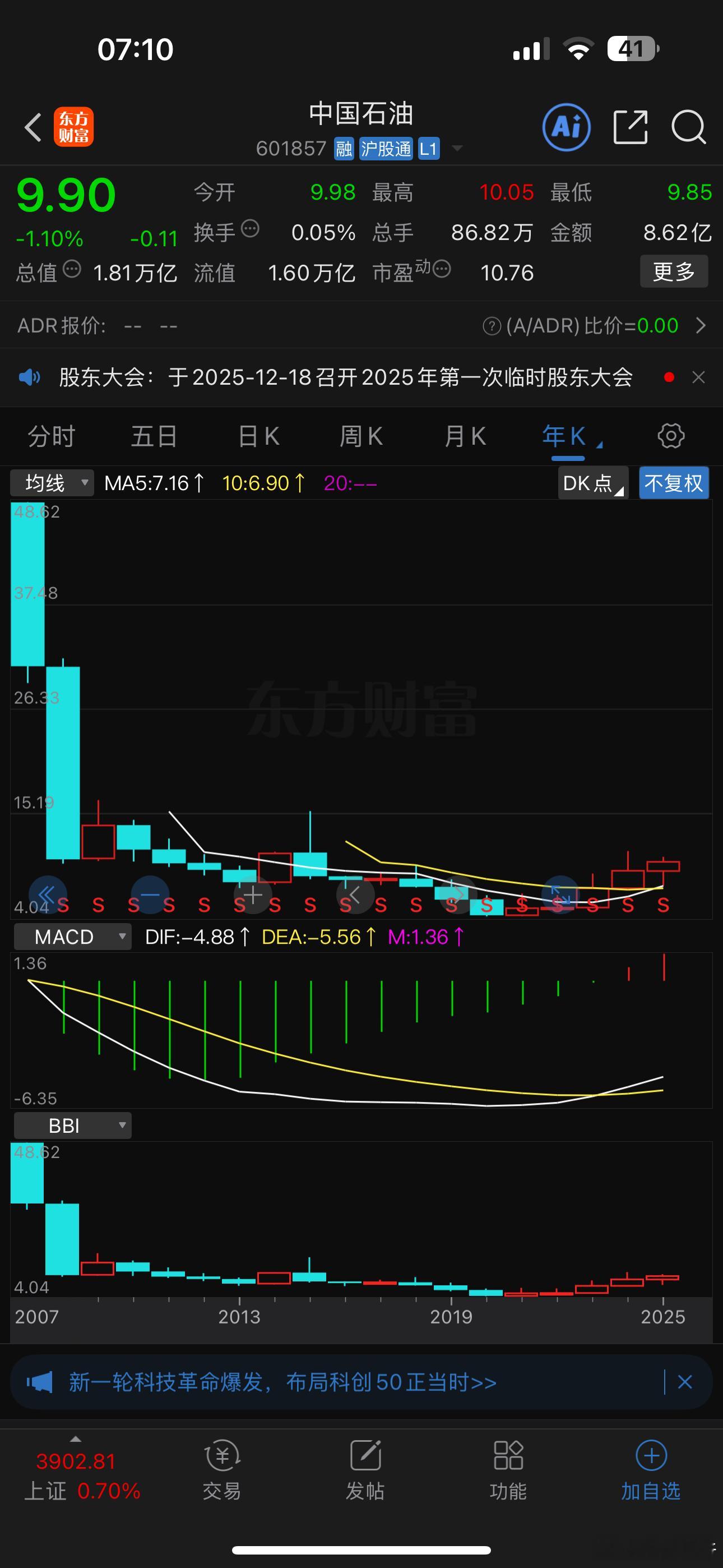Viewport: 723px width, 1568px height.
Task: Open the 股东大会 announcement text
Action: 346,377
